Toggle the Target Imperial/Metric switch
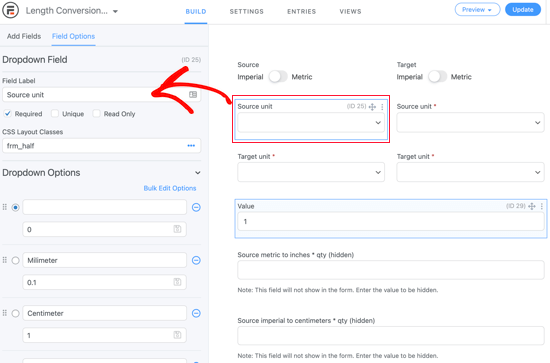The width and height of the screenshot is (550, 363). [437, 76]
